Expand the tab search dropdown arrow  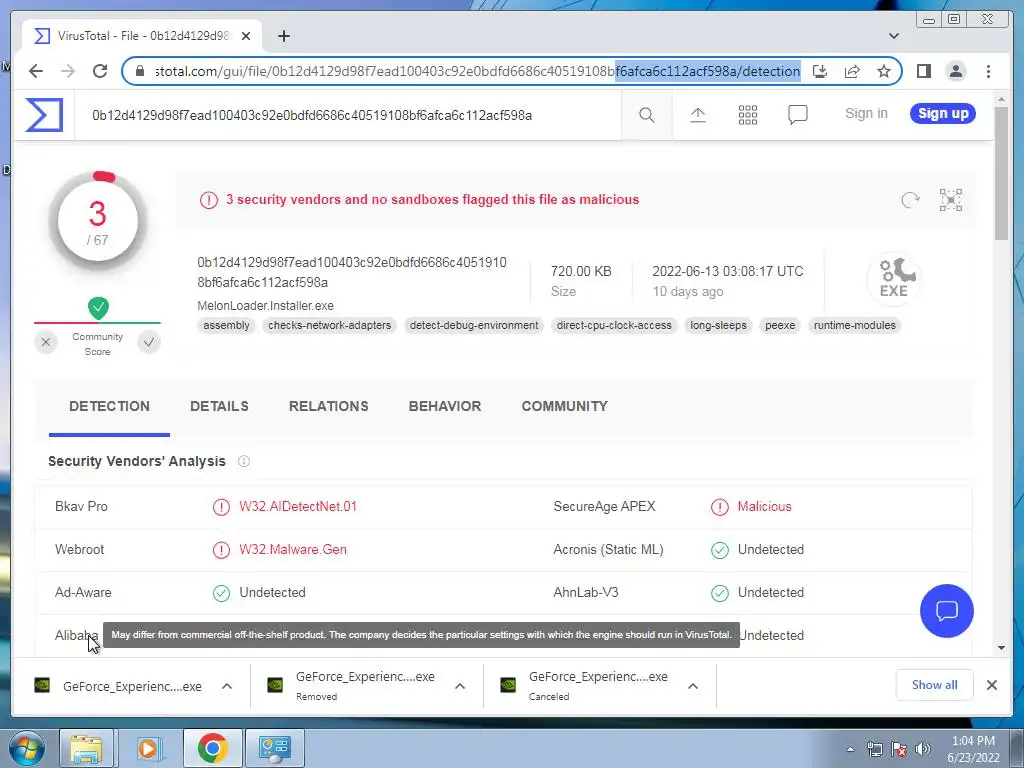pos(893,36)
